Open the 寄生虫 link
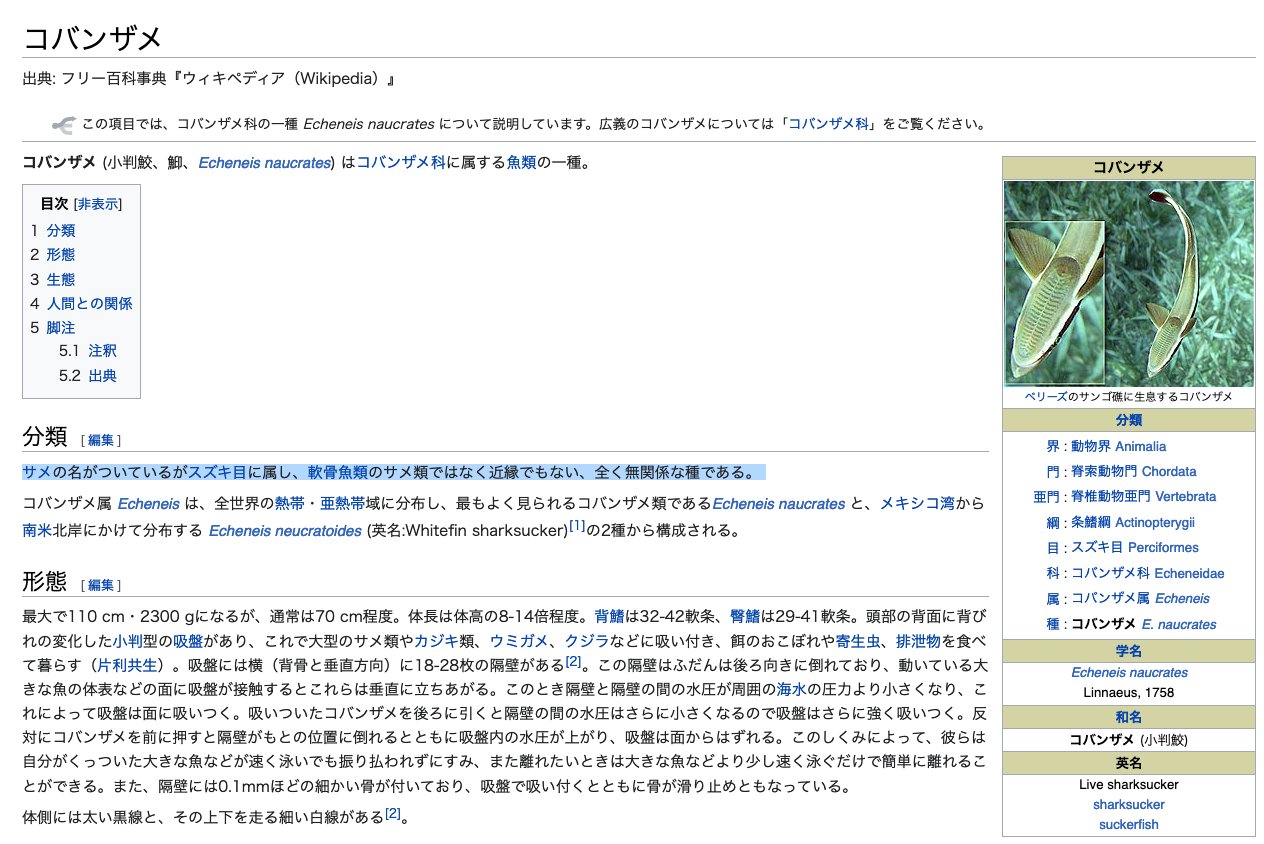Viewport: 1264px width, 844px height. pyautogui.click(x=859, y=640)
